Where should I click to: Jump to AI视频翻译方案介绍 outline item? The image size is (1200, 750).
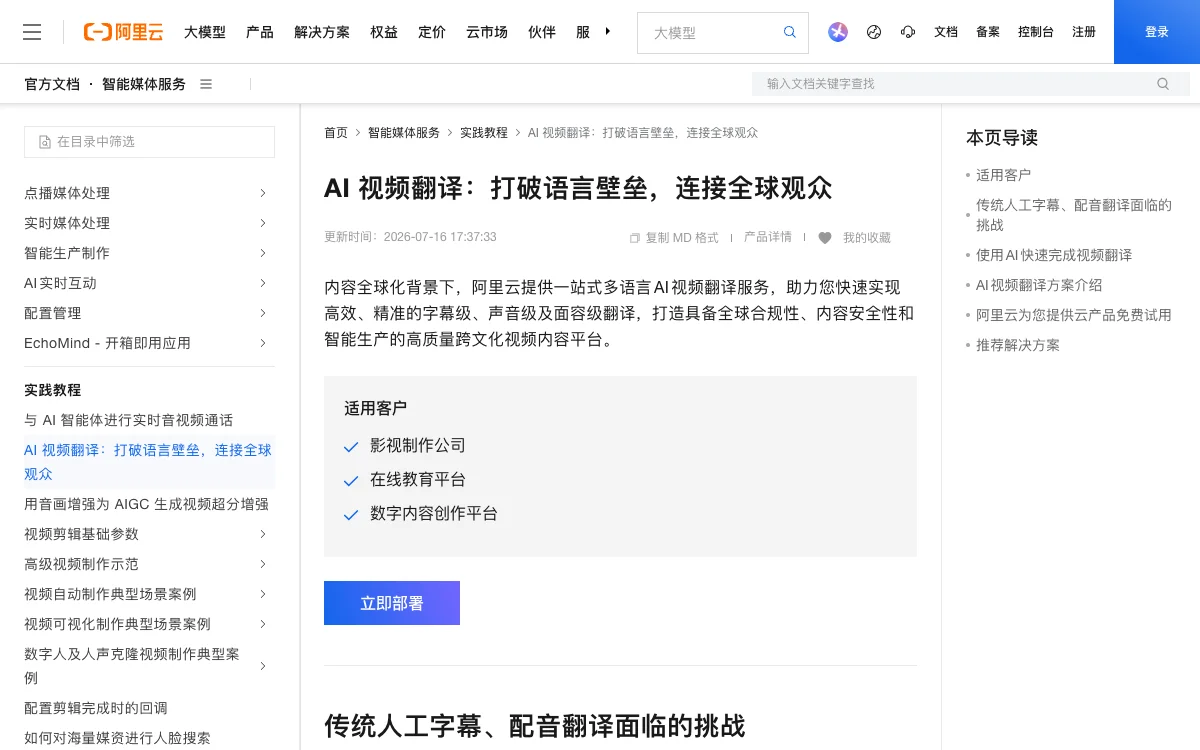[1039, 285]
